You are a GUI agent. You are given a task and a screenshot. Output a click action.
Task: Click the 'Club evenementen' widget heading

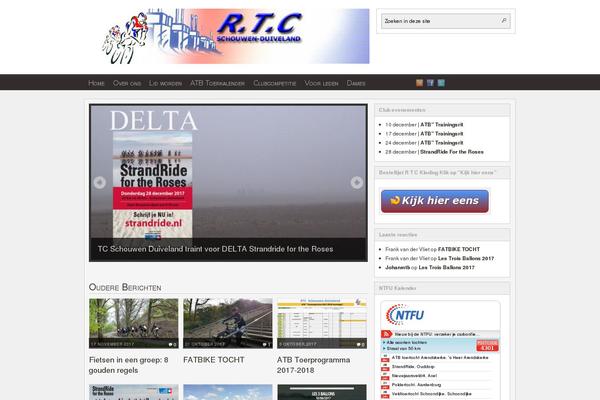click(402, 110)
